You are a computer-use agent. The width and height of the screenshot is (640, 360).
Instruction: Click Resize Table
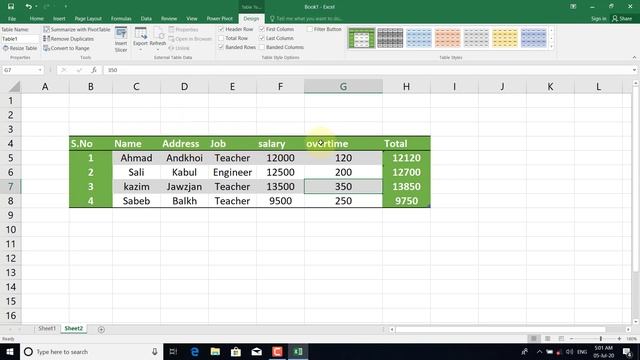click(x=20, y=48)
